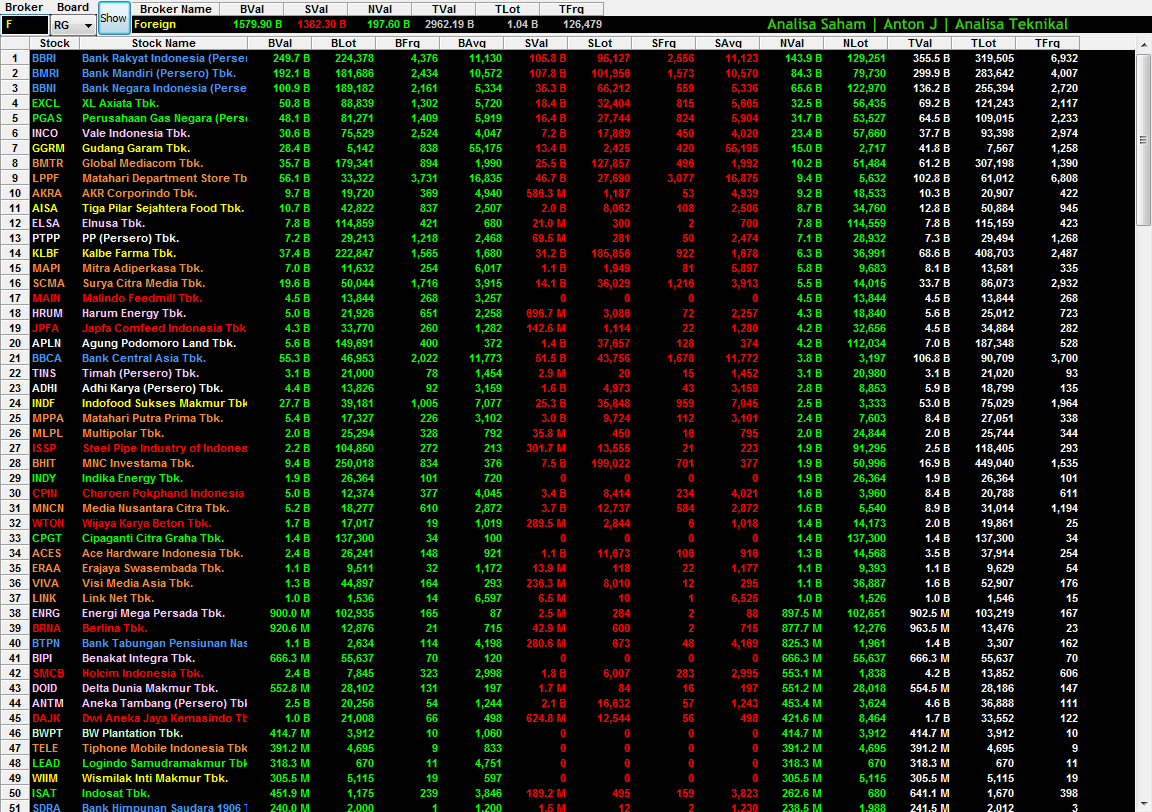Select the AKRA stock code
The image size is (1152, 812).
point(47,193)
